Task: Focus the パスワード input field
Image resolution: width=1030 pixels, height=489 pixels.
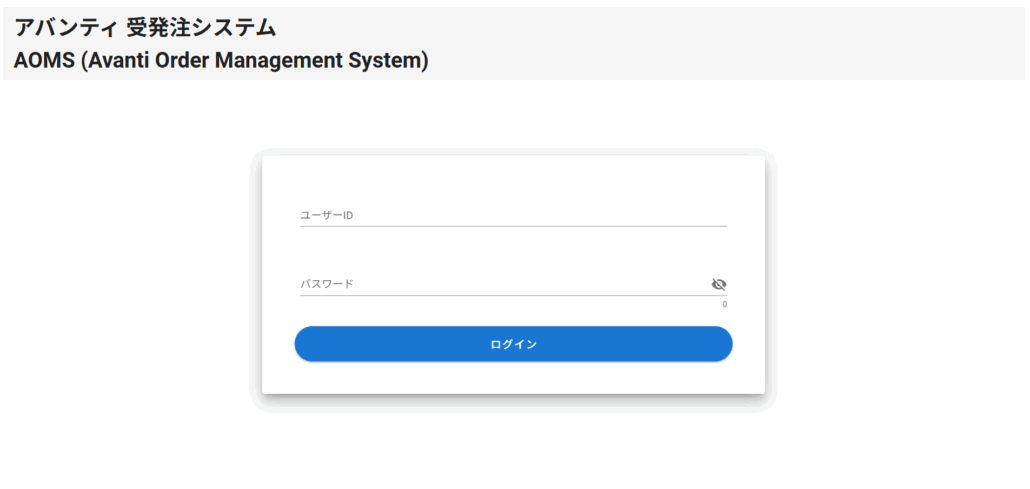Action: (x=500, y=284)
